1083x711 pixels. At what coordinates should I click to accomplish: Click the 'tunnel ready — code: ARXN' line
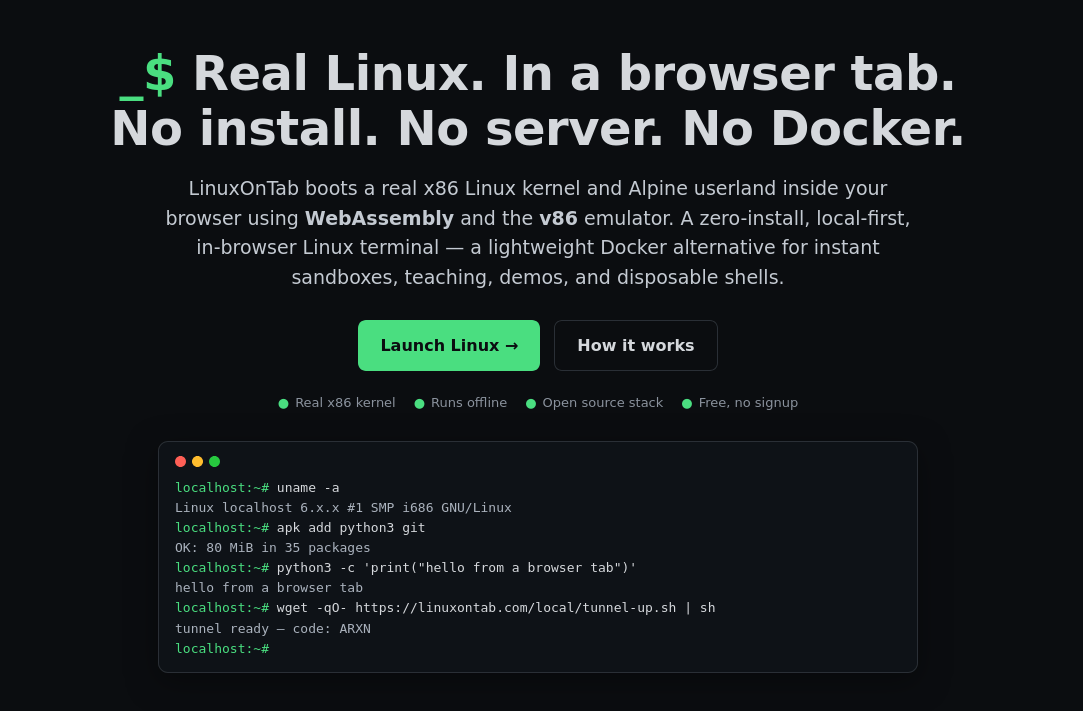[273, 629]
